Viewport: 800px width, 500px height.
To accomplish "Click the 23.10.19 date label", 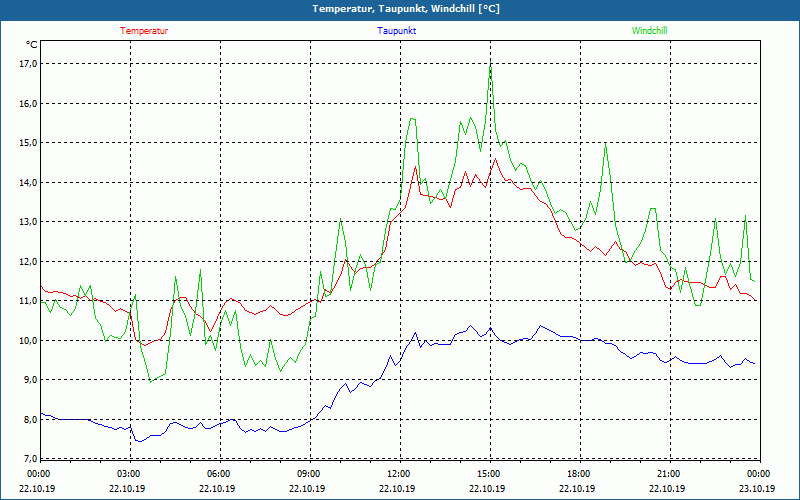I will tap(757, 488).
